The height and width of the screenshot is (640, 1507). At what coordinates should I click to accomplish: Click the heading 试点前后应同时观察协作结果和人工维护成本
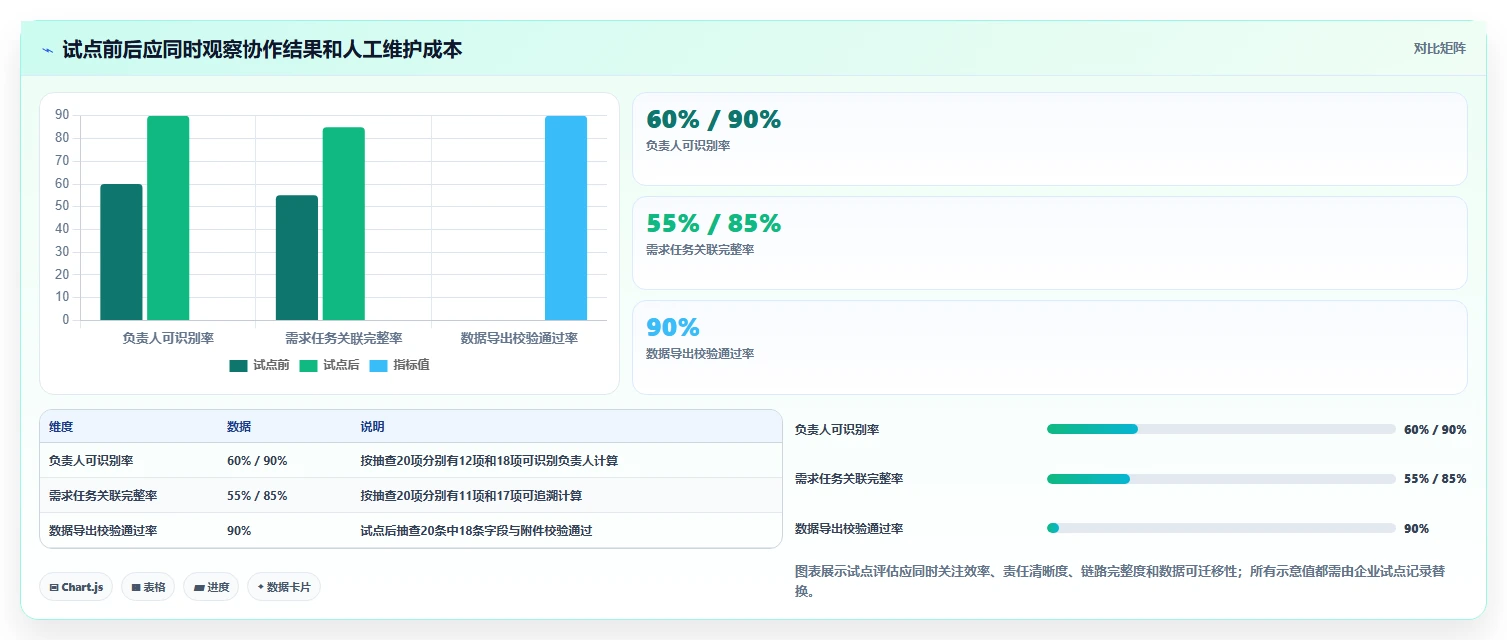click(262, 49)
